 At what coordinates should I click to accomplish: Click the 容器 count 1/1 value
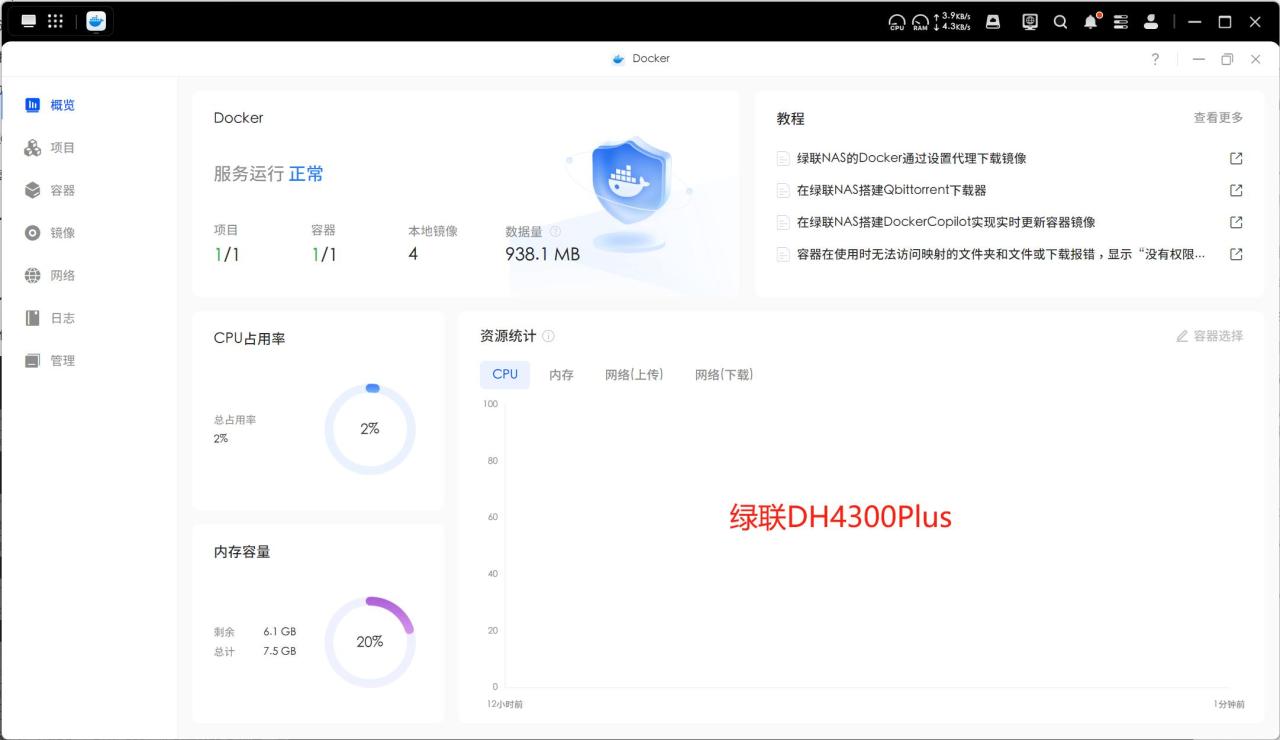tap(324, 255)
